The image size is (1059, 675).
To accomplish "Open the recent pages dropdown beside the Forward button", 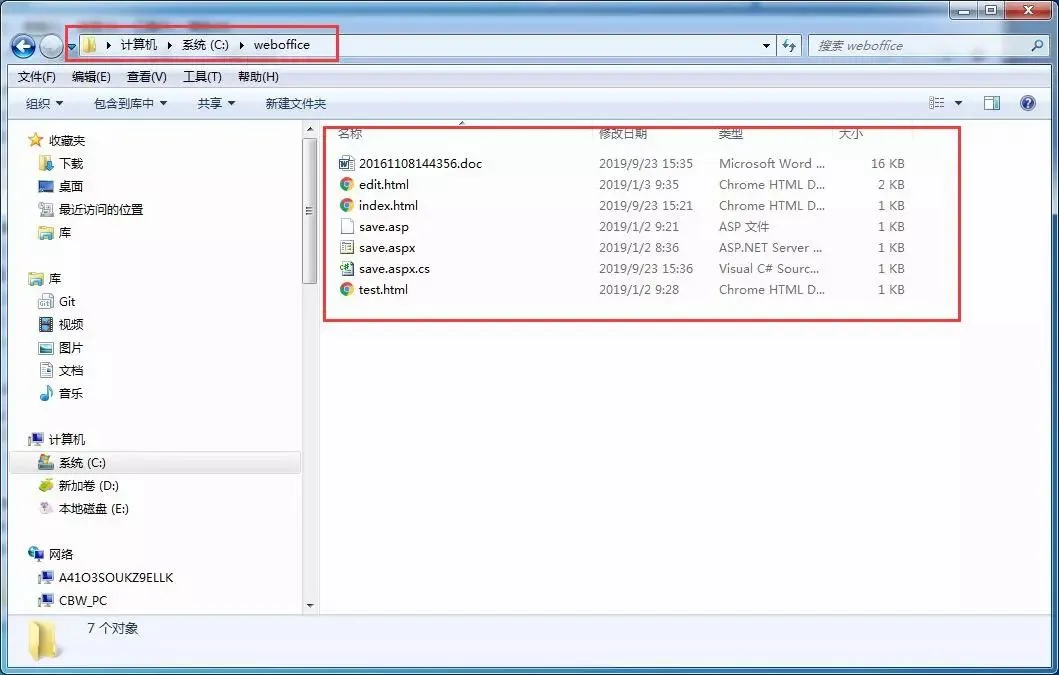I will point(72,47).
